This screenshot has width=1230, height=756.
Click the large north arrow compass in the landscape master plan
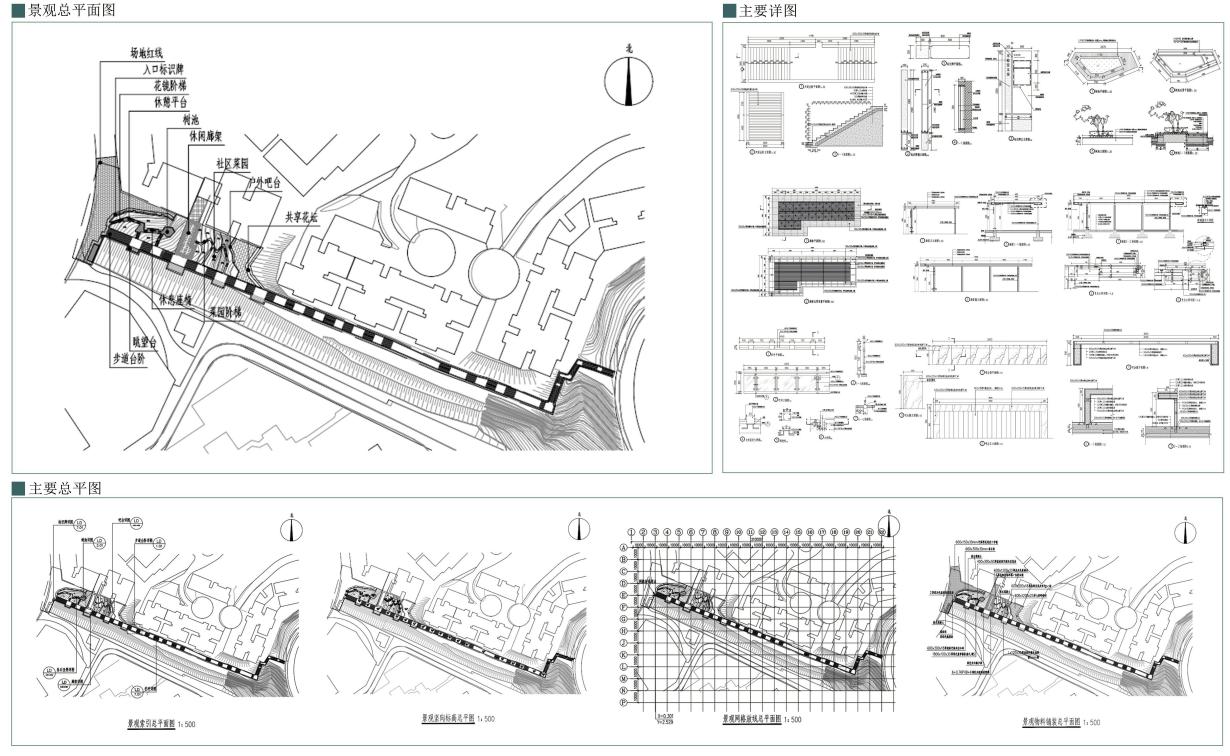[627, 81]
